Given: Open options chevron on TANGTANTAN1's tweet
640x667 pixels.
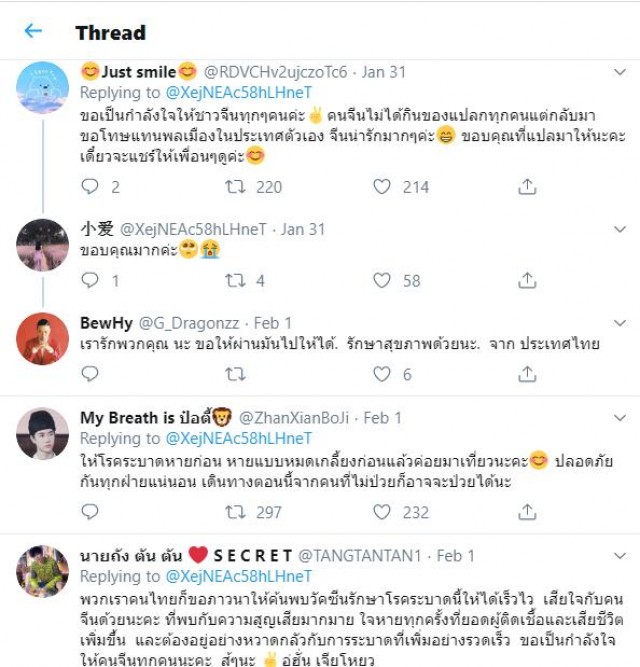Looking at the screenshot, I should coord(620,556).
